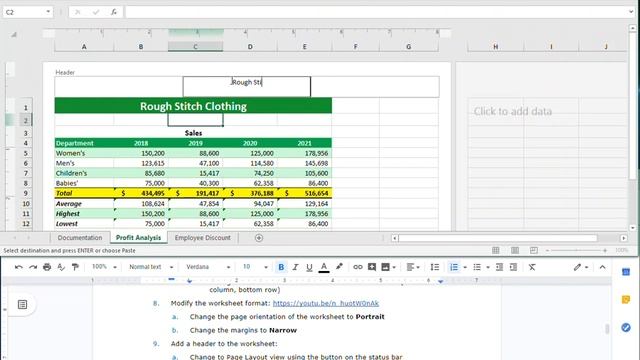Zoom in with plus on Excel status bar
Viewport: 640px width, 360px height.
tap(605, 250)
